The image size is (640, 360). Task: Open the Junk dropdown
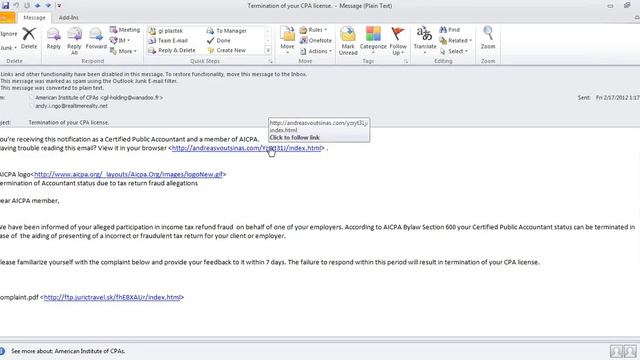pos(8,47)
